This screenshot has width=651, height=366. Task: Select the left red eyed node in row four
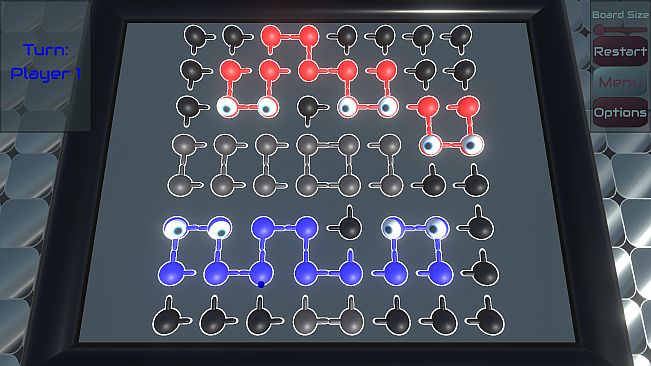click(430, 144)
